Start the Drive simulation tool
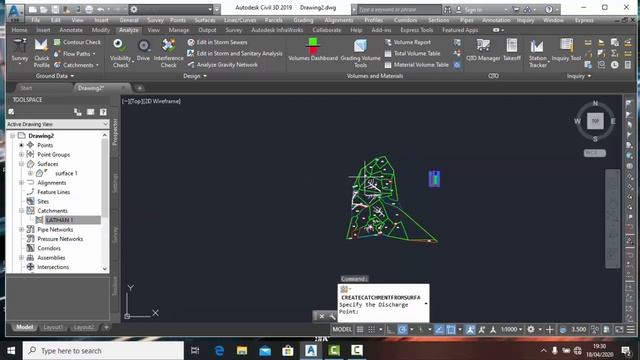Viewport: 640px width, 360px height. (x=143, y=51)
